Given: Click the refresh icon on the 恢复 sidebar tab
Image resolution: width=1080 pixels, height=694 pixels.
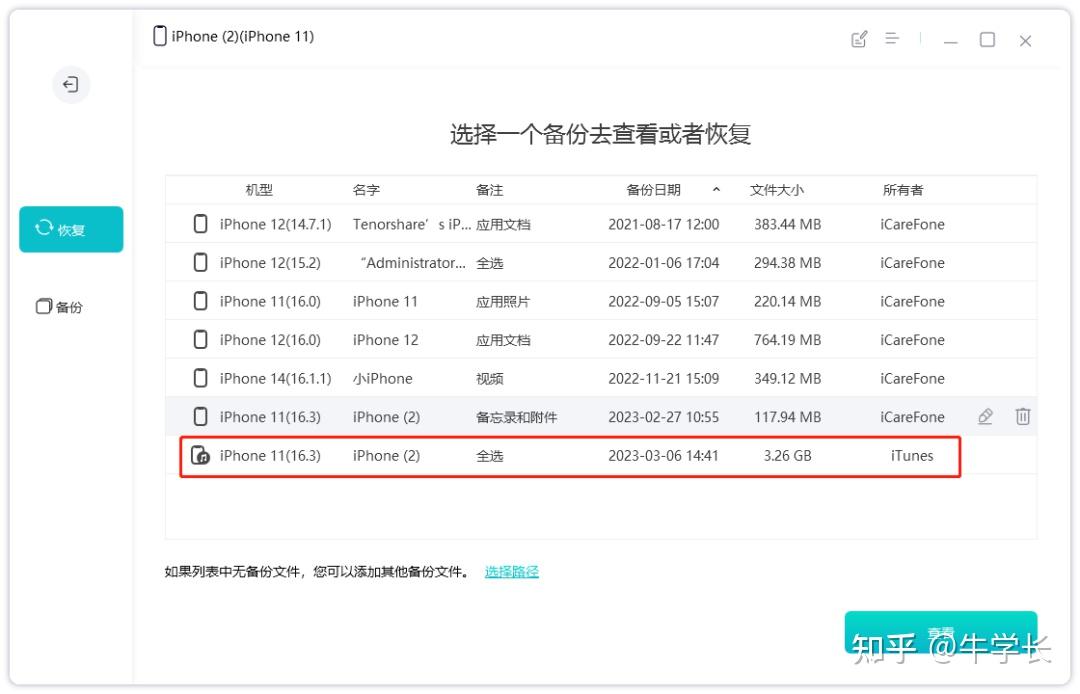Looking at the screenshot, I should point(46,228).
